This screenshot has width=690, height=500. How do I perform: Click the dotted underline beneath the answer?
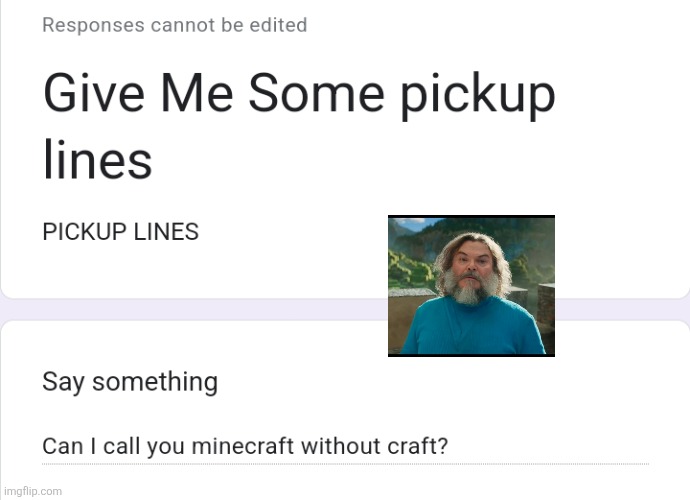[x=345, y=464]
